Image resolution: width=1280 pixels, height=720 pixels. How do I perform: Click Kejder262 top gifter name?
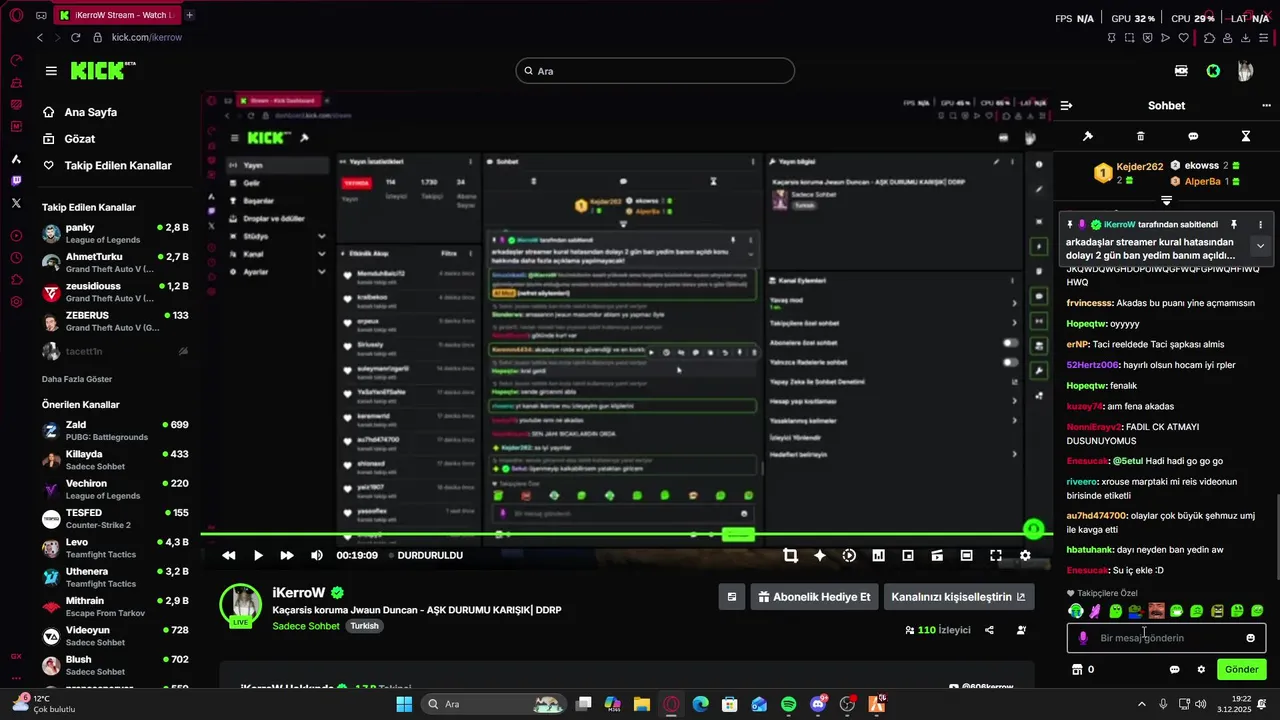coord(1140,166)
